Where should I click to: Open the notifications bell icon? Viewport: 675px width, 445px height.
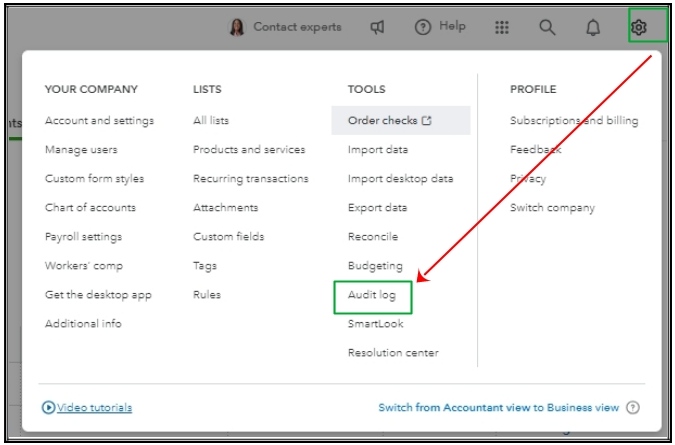pos(593,27)
